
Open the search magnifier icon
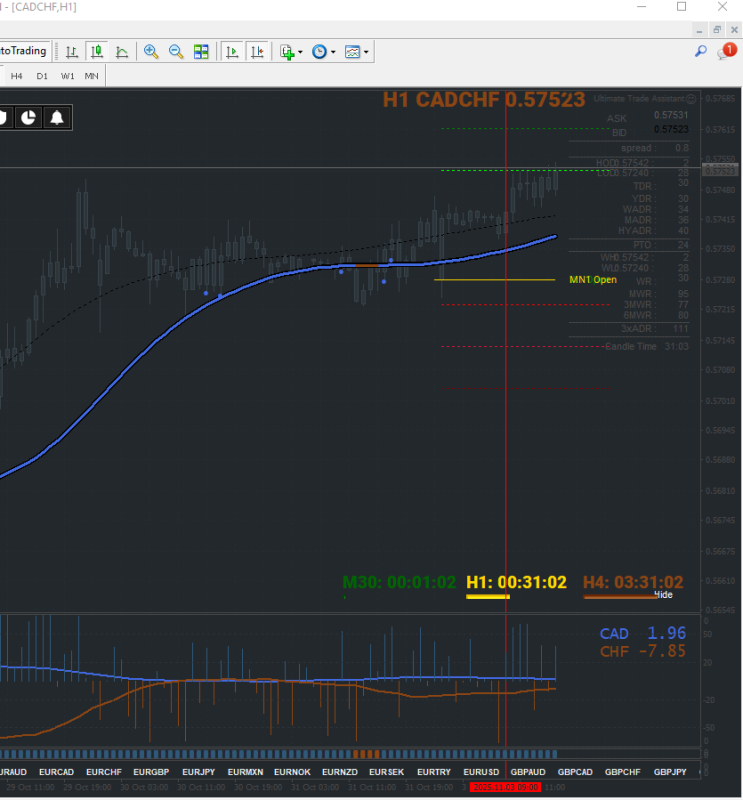click(701, 52)
